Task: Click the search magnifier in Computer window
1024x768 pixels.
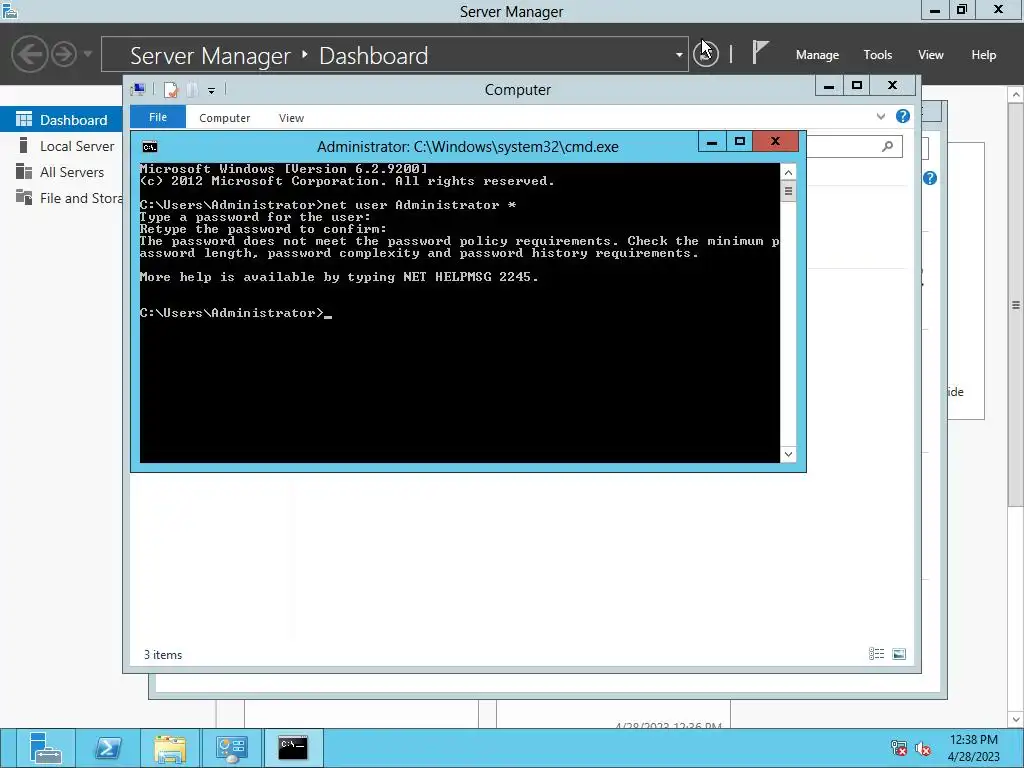Action: (888, 146)
